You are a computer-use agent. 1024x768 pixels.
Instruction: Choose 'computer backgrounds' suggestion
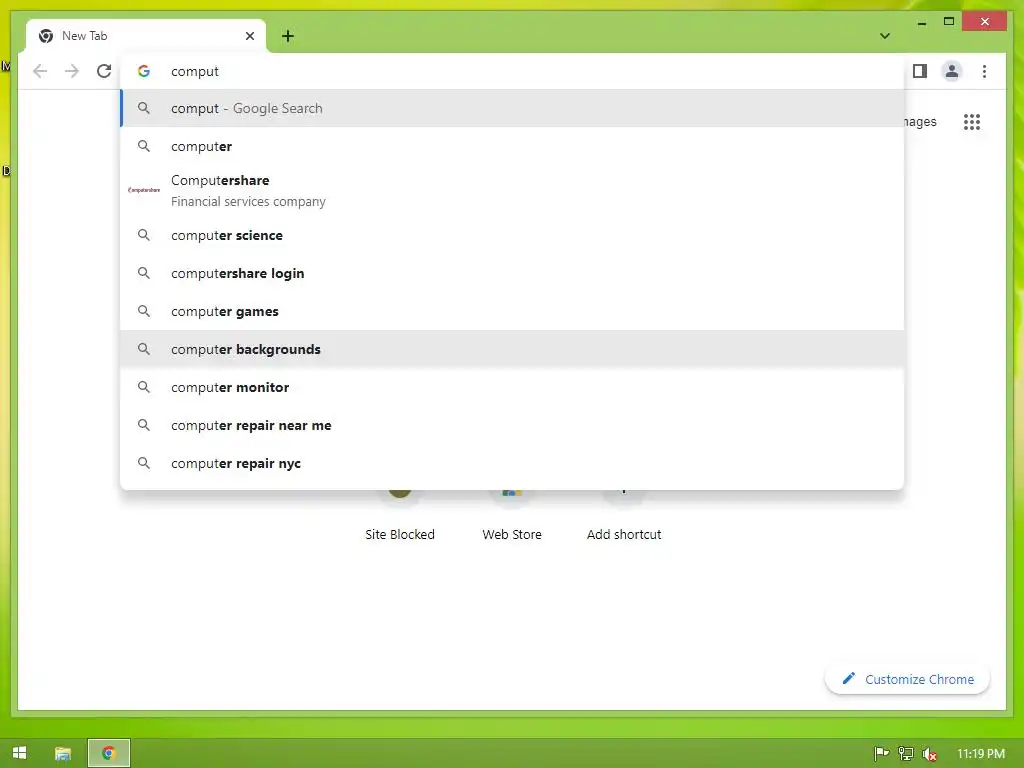click(513, 349)
